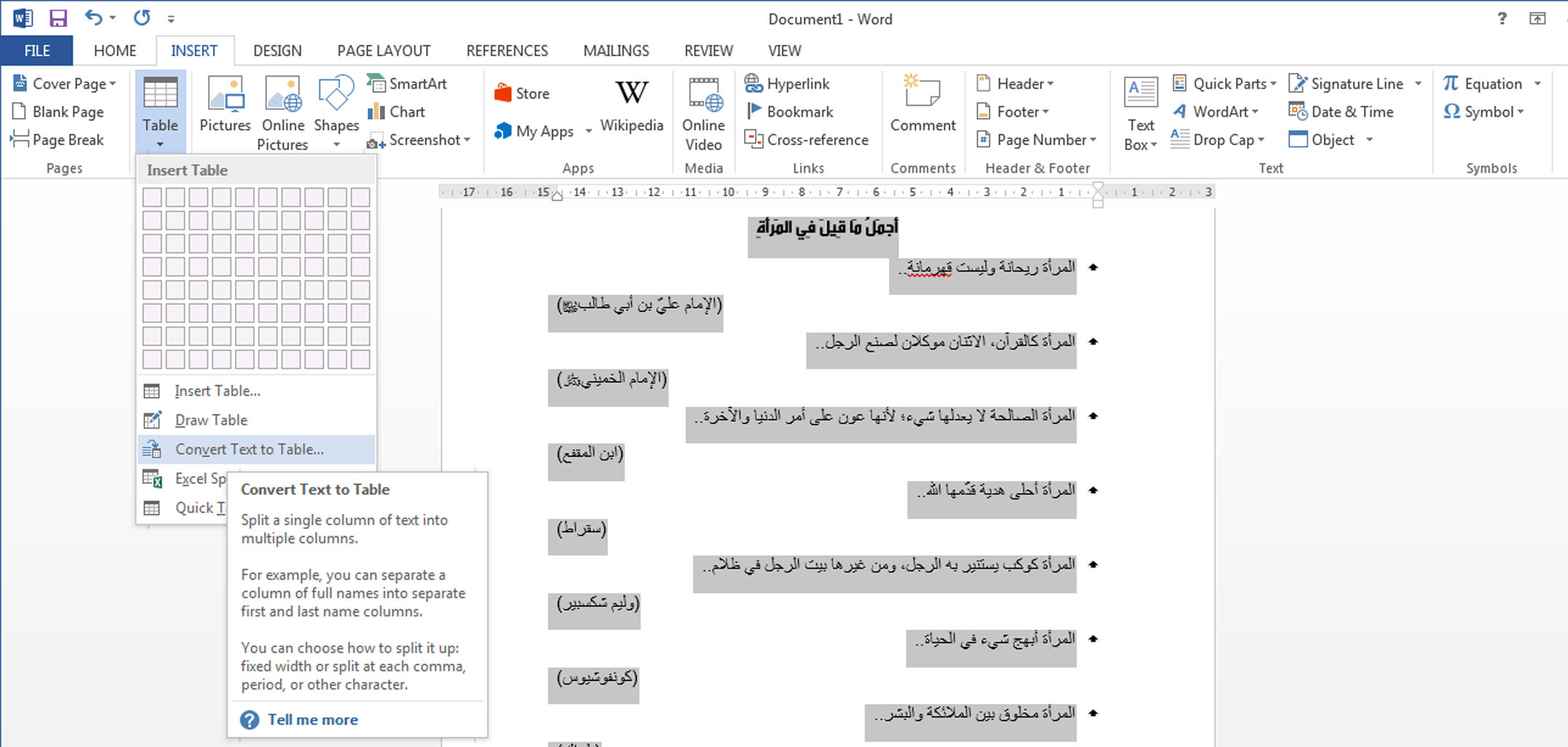Expand the Object dropdown arrow
Screen dimensions: 1568x747
(1370, 140)
